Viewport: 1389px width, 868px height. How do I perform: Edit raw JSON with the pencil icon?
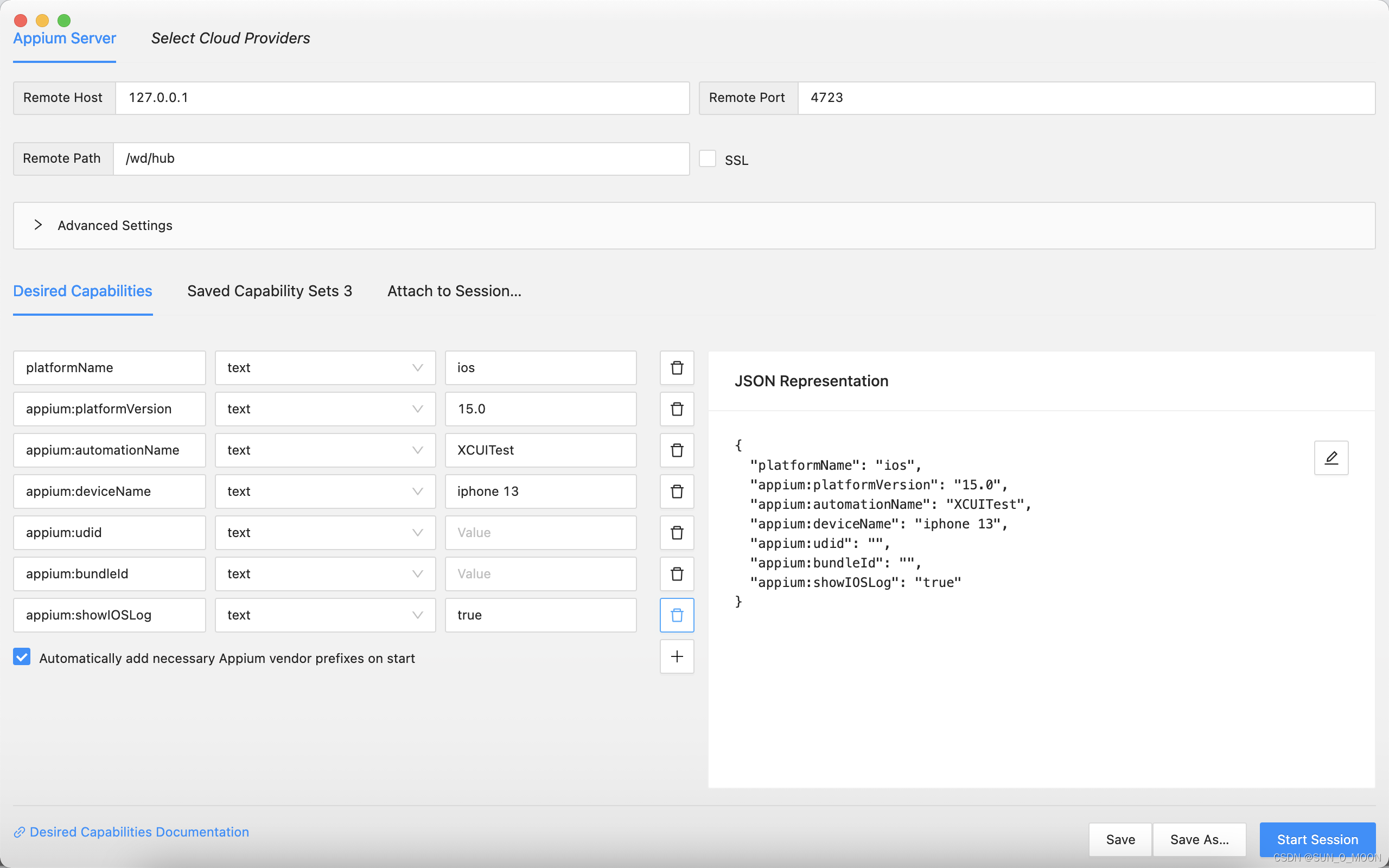click(x=1331, y=457)
